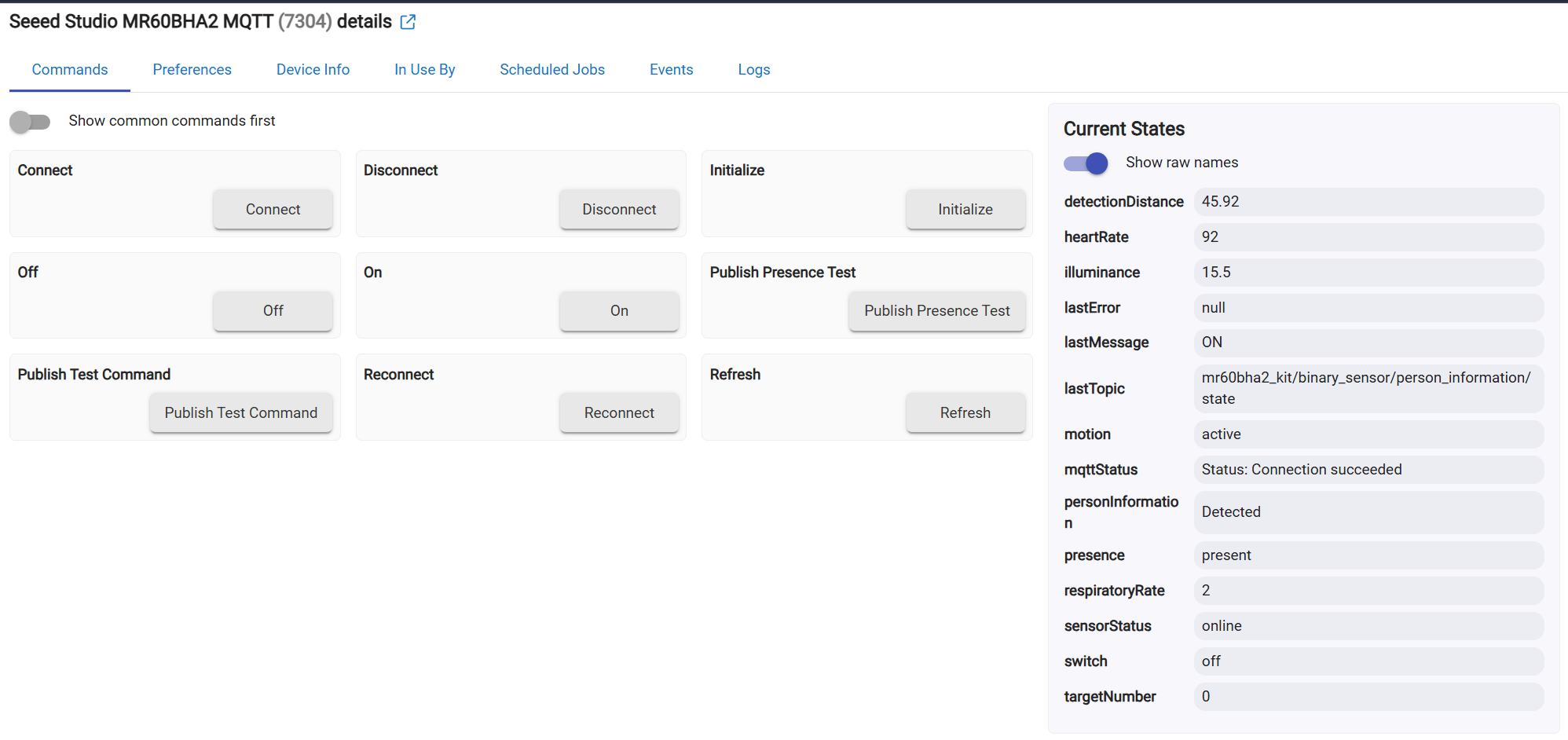Select the targetNumber value 0
The image size is (1568, 740).
coord(1368,697)
